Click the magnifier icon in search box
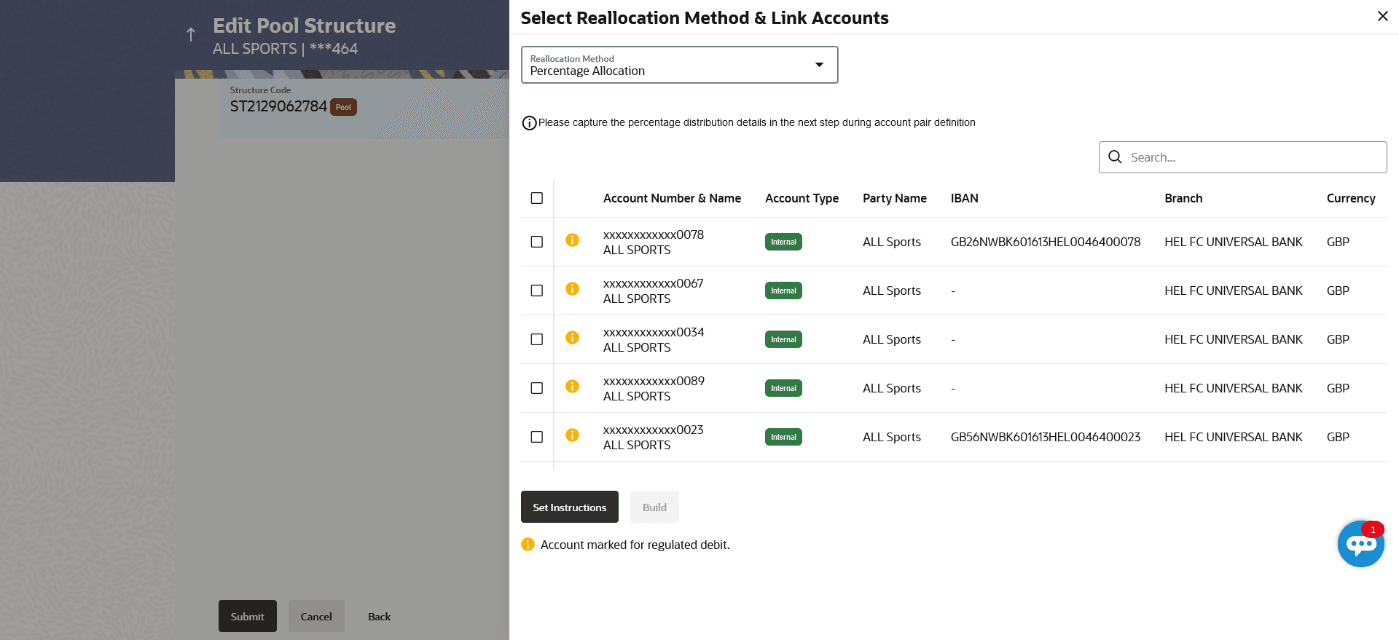Screen dimensions: 1399x640 pos(1115,157)
